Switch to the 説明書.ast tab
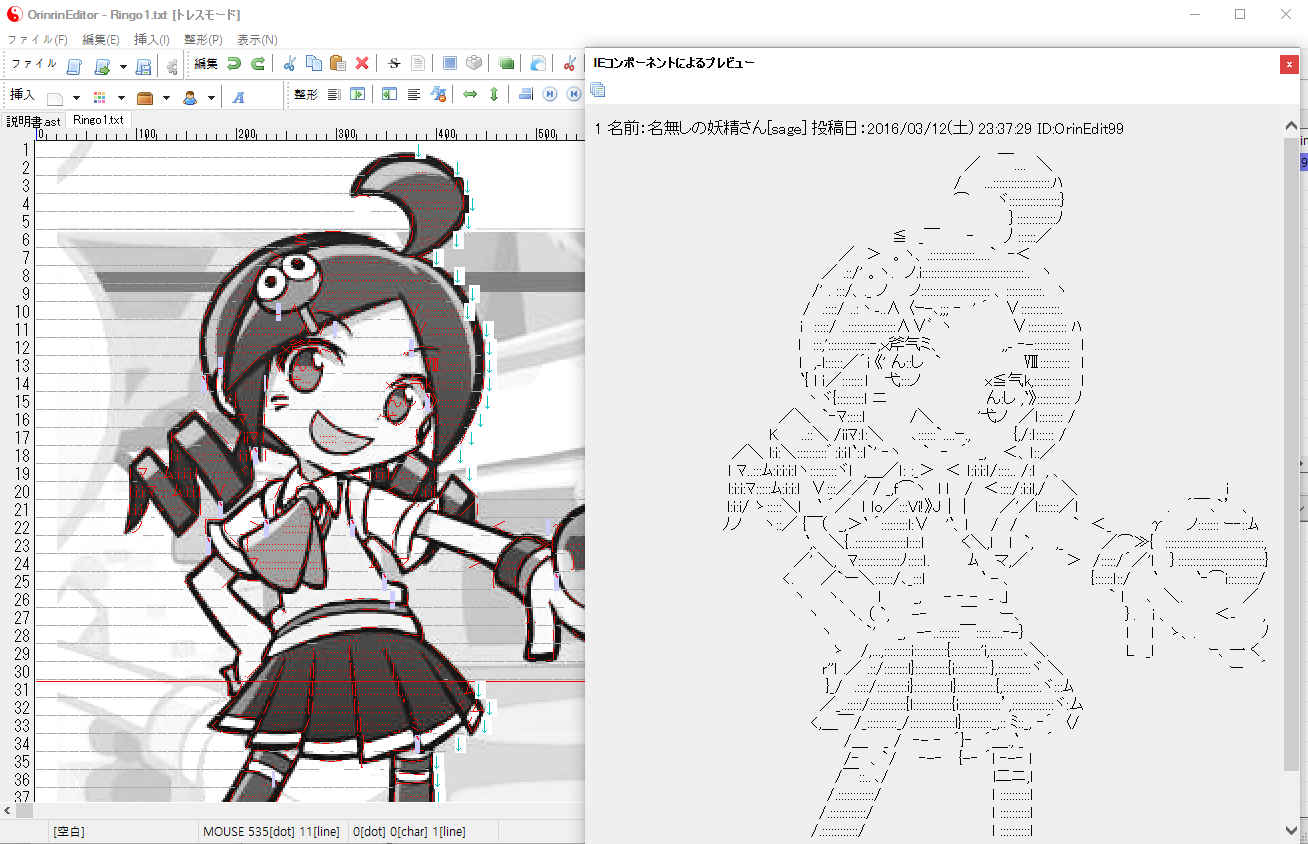The width and height of the screenshot is (1308, 844). tap(34, 120)
